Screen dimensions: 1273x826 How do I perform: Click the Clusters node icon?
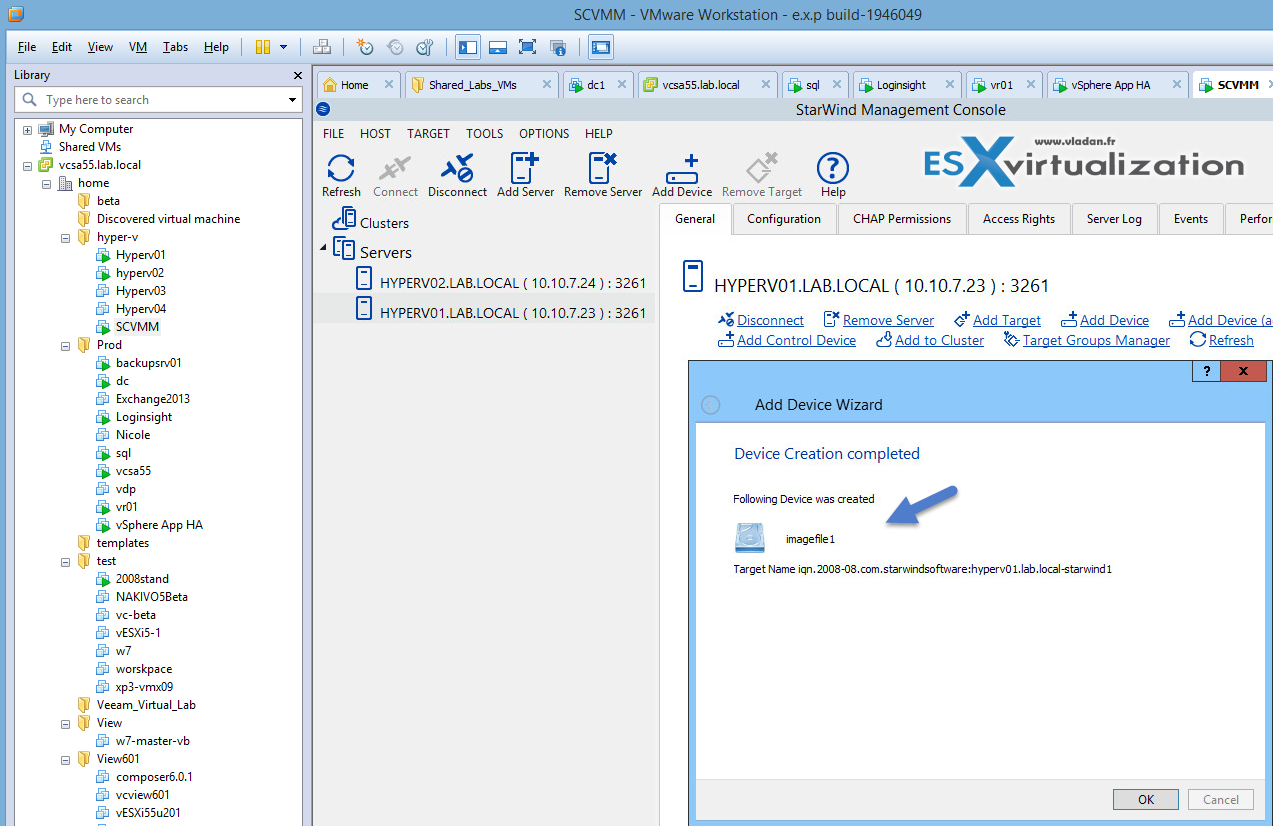345,219
